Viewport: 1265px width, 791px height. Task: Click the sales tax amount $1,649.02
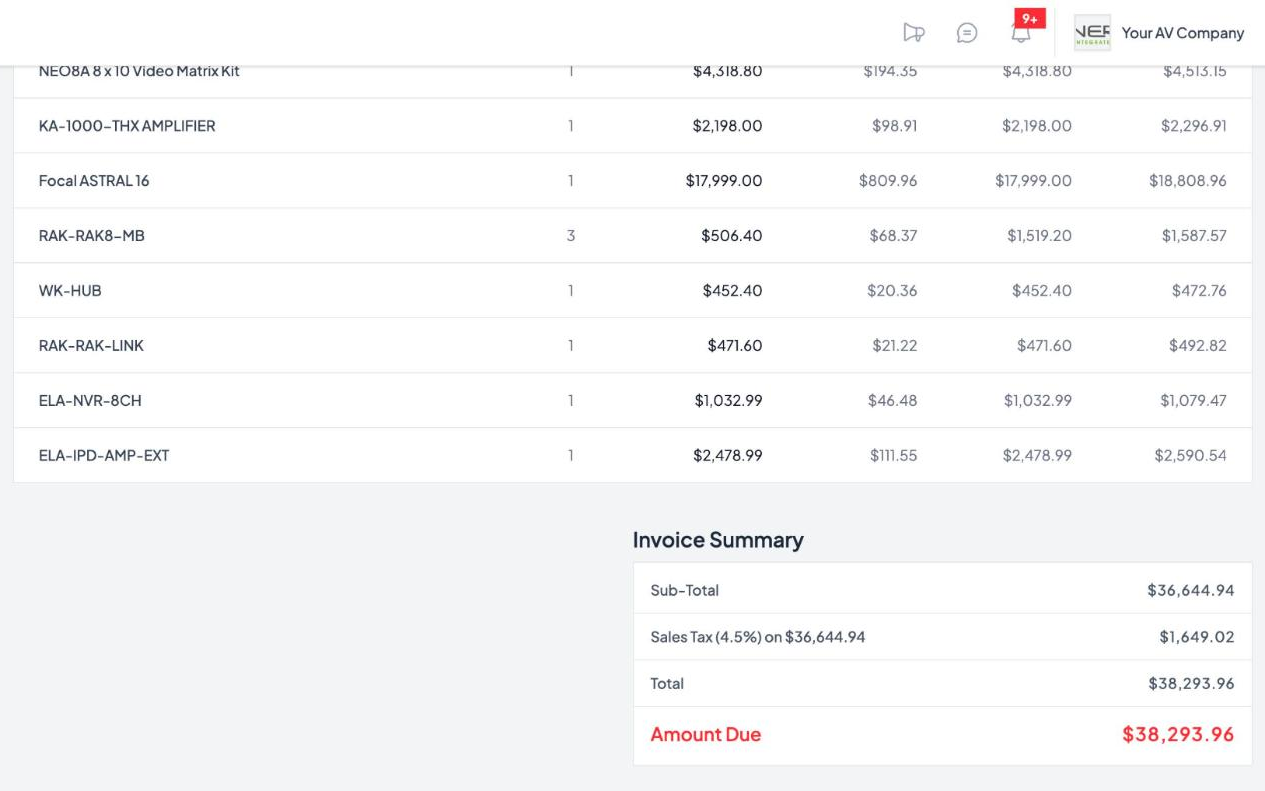(1197, 637)
